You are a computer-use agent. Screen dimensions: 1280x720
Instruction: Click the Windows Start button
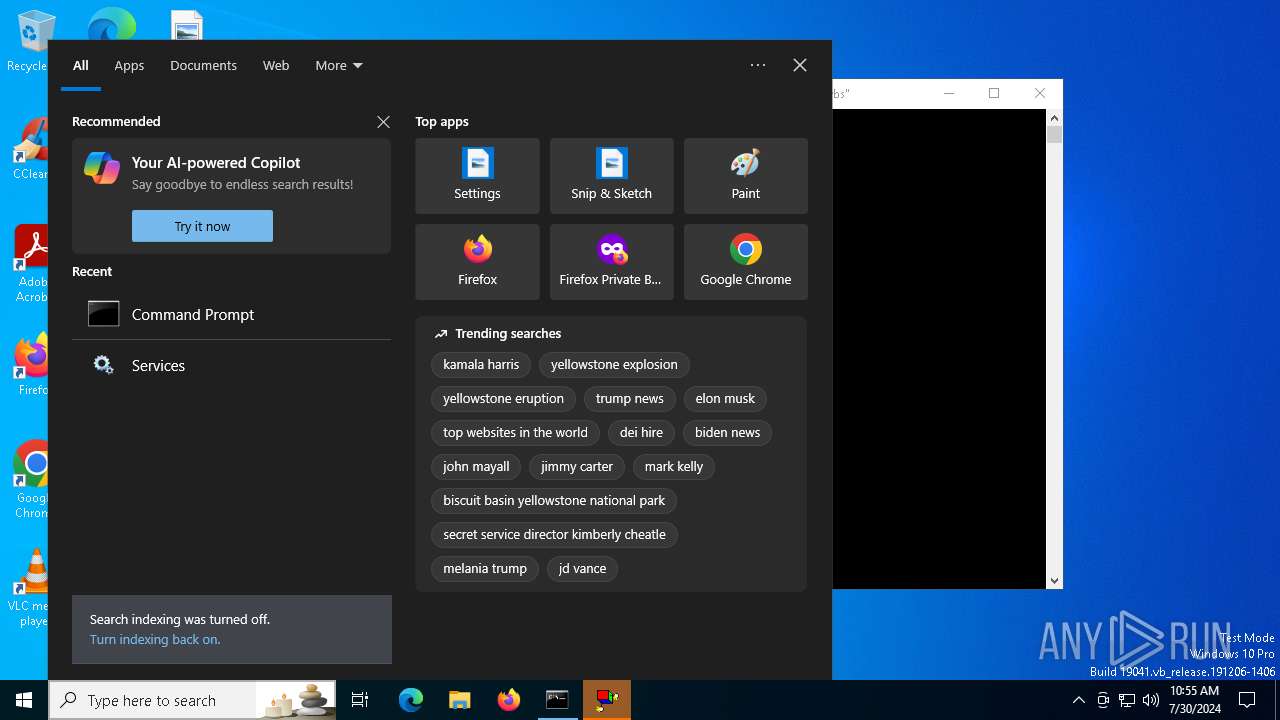coord(24,700)
